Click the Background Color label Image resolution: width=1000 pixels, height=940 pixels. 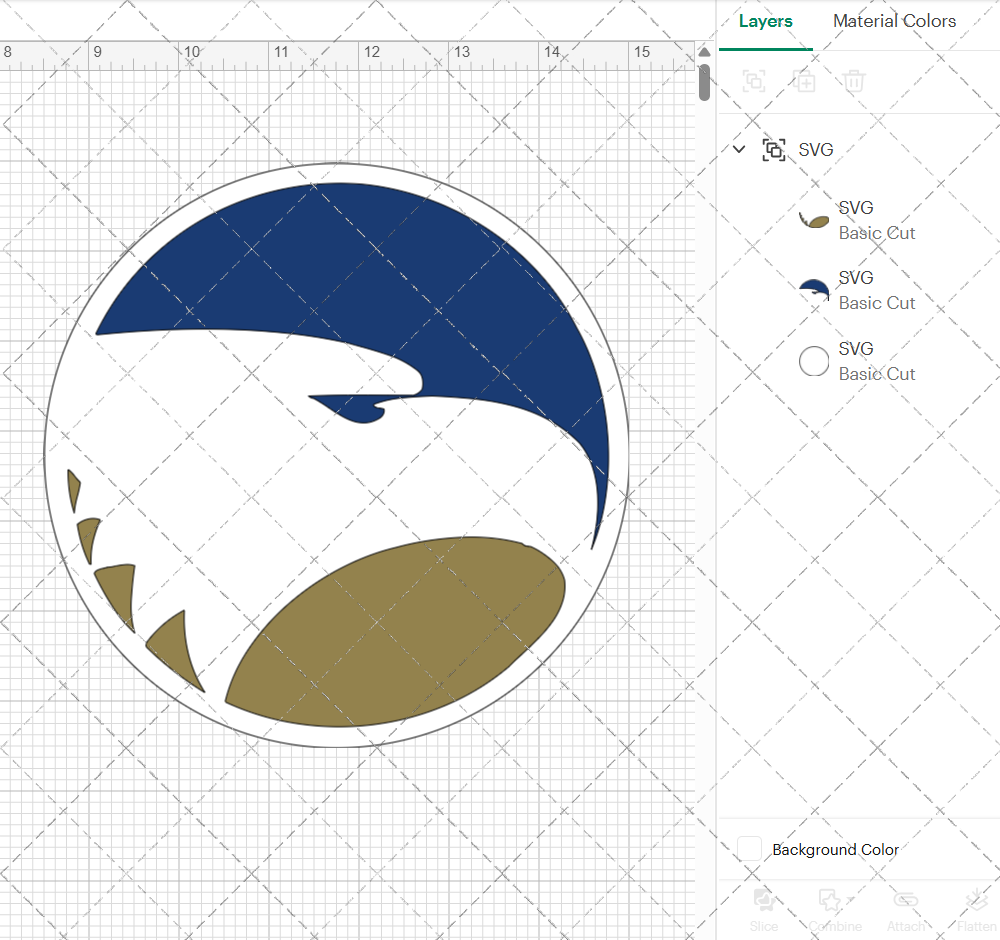point(835,850)
